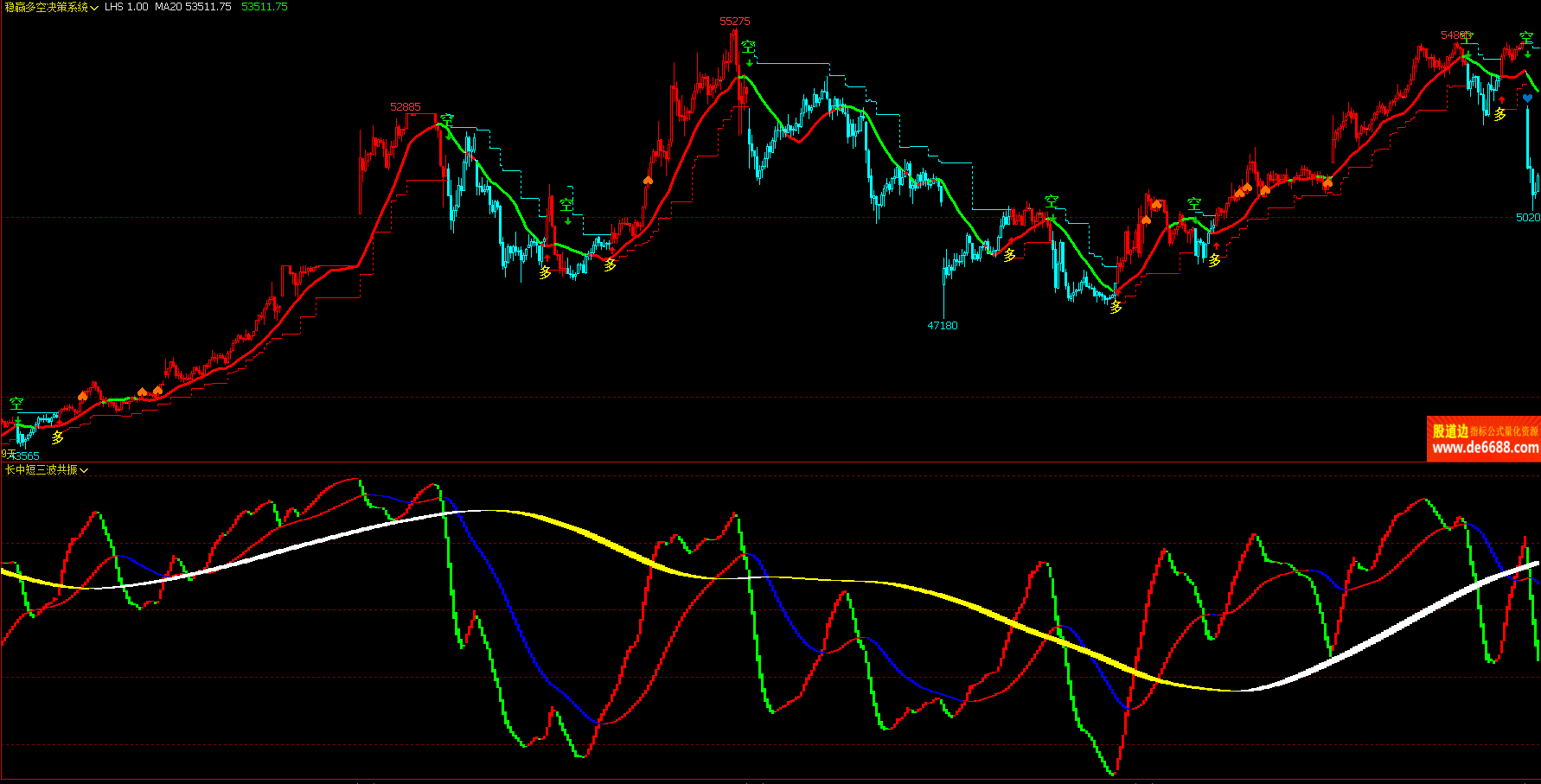The width and height of the screenshot is (1541, 784).
Task: Click the LHS 1.00 parameter label
Action: click(x=126, y=7)
